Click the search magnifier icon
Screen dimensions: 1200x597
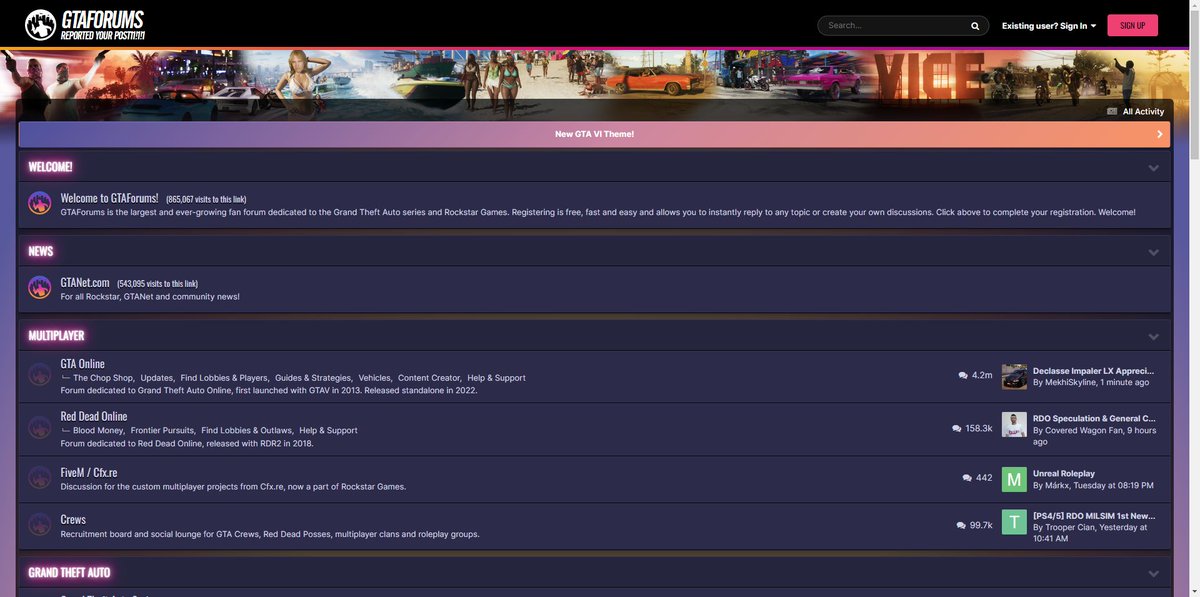(x=975, y=26)
